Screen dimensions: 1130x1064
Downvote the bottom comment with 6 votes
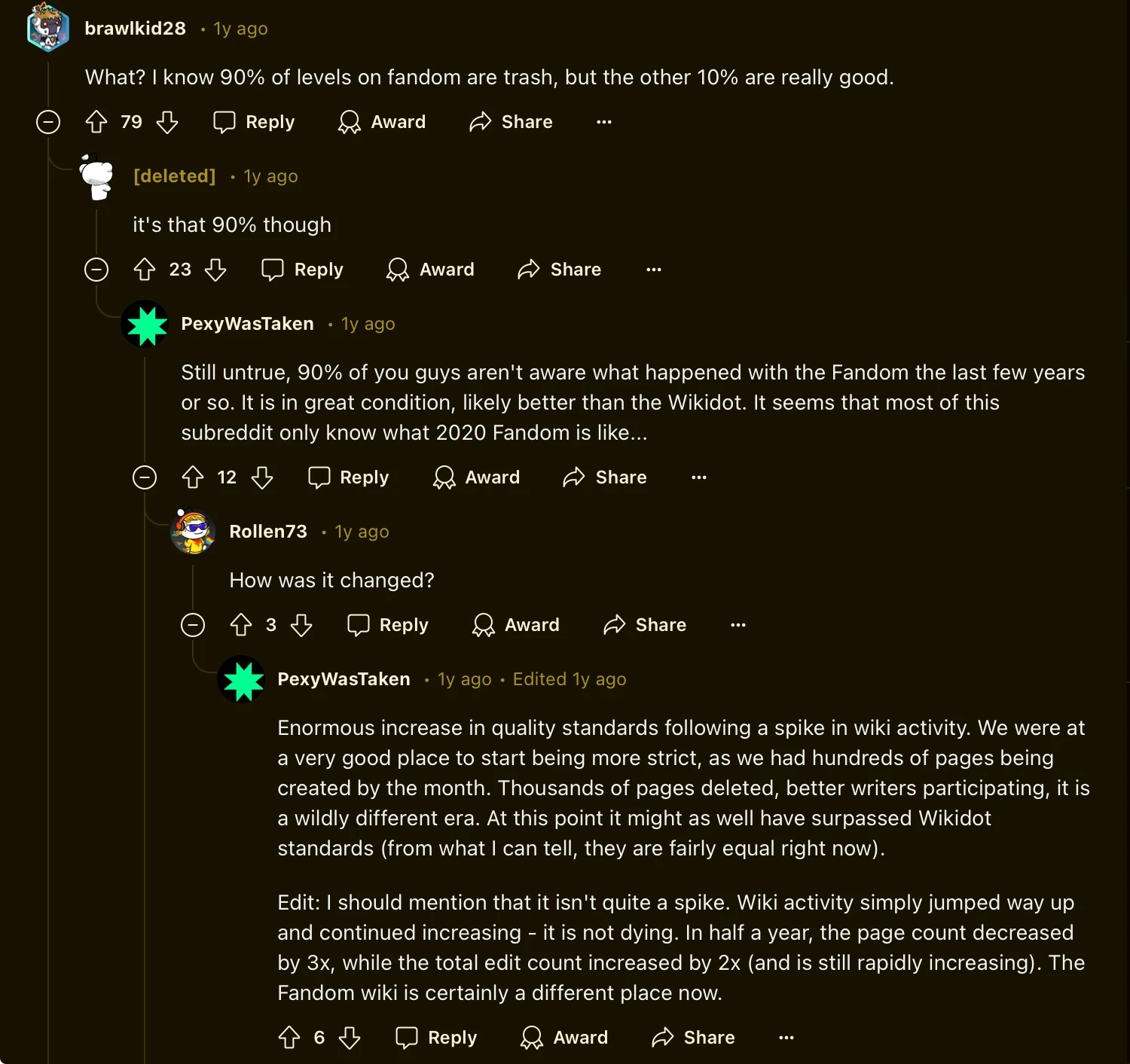[x=350, y=1038]
